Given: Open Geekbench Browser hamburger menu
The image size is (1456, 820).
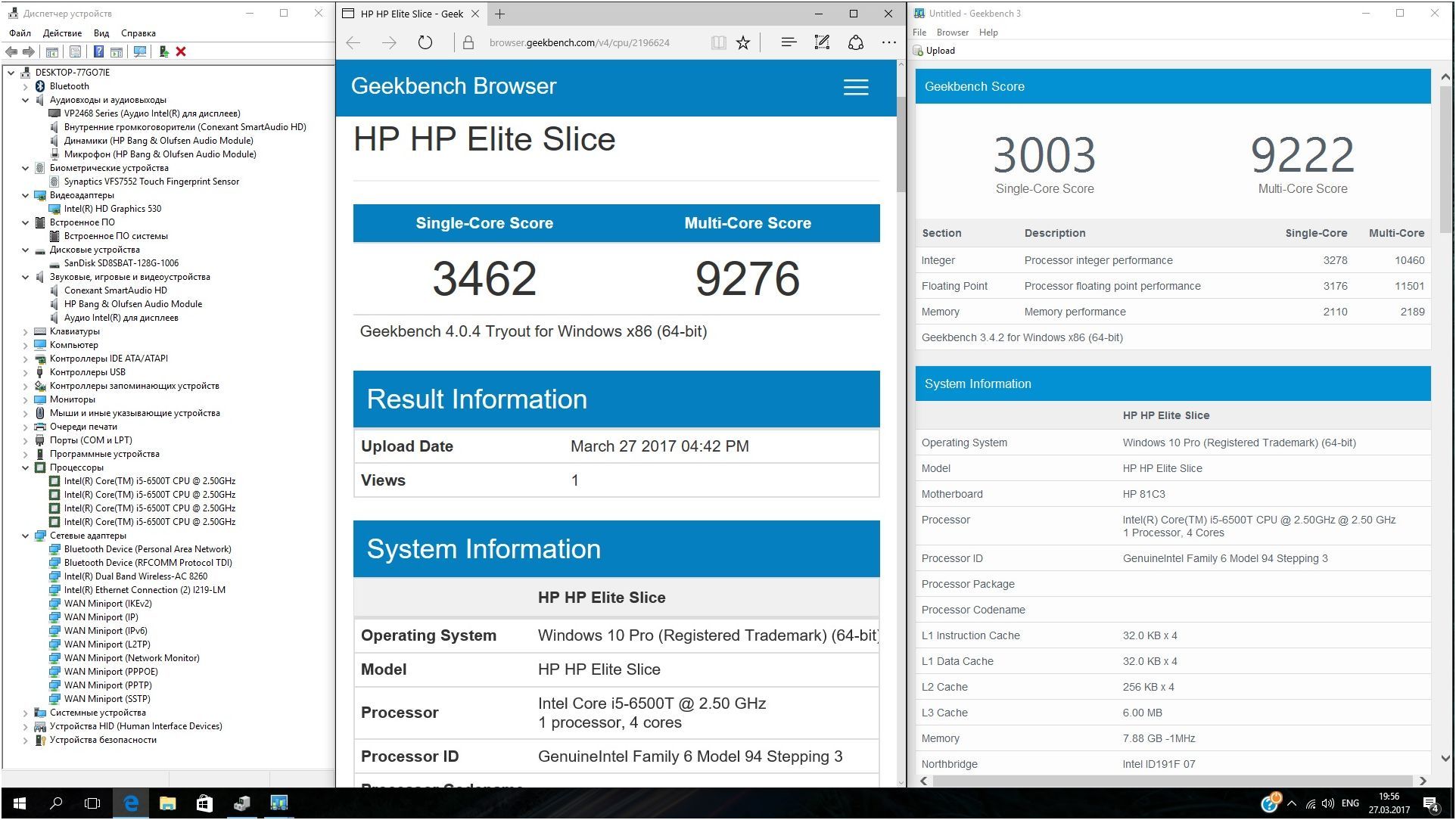Looking at the screenshot, I should 855,87.
